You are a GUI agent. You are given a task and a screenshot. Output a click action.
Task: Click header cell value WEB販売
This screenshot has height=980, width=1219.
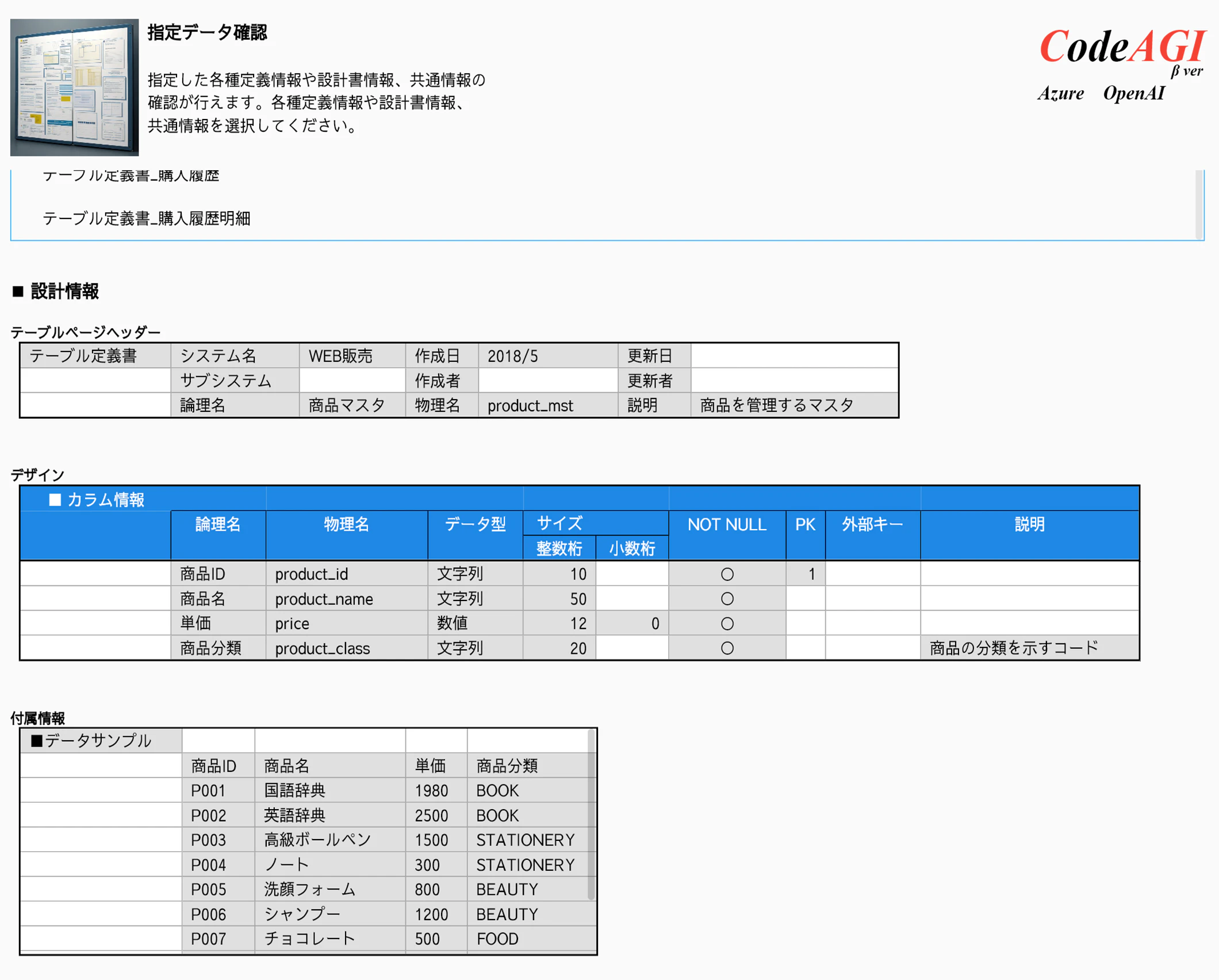(x=352, y=356)
